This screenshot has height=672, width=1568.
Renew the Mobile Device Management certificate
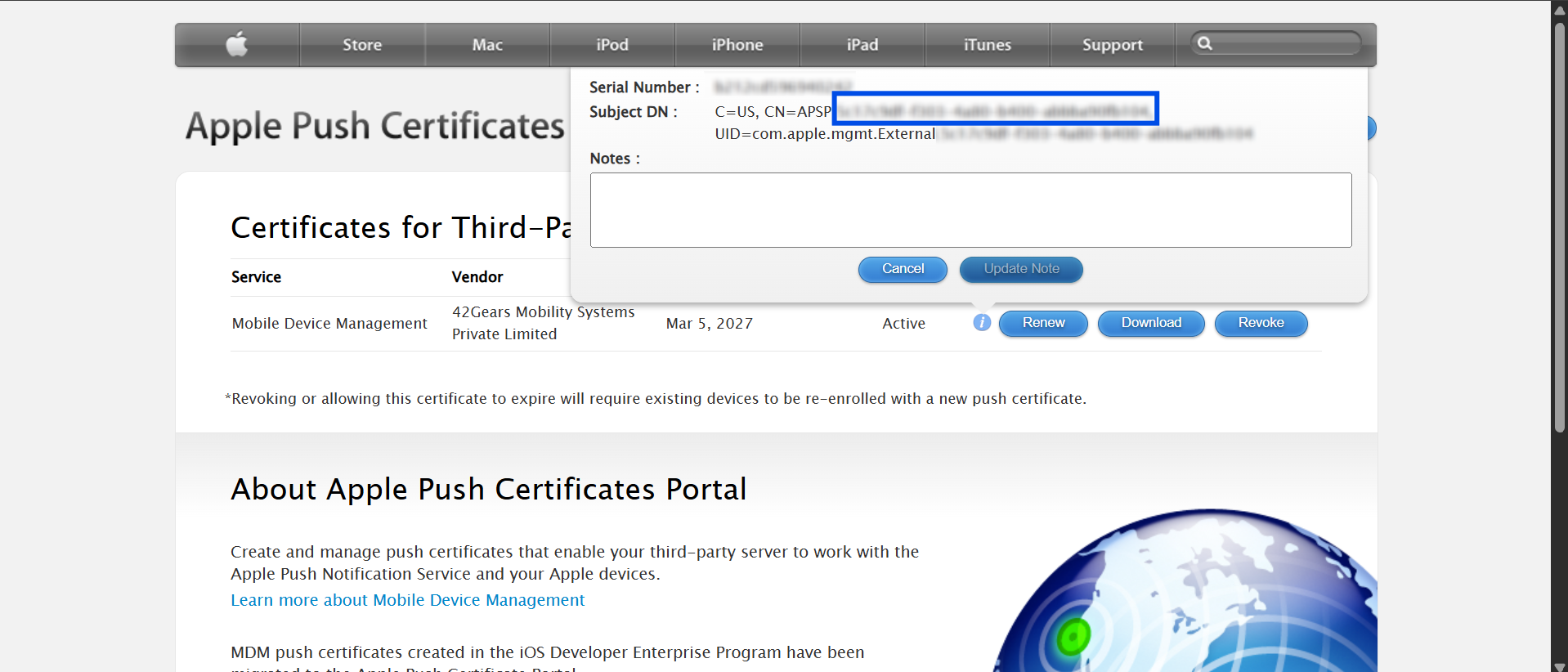point(1043,323)
